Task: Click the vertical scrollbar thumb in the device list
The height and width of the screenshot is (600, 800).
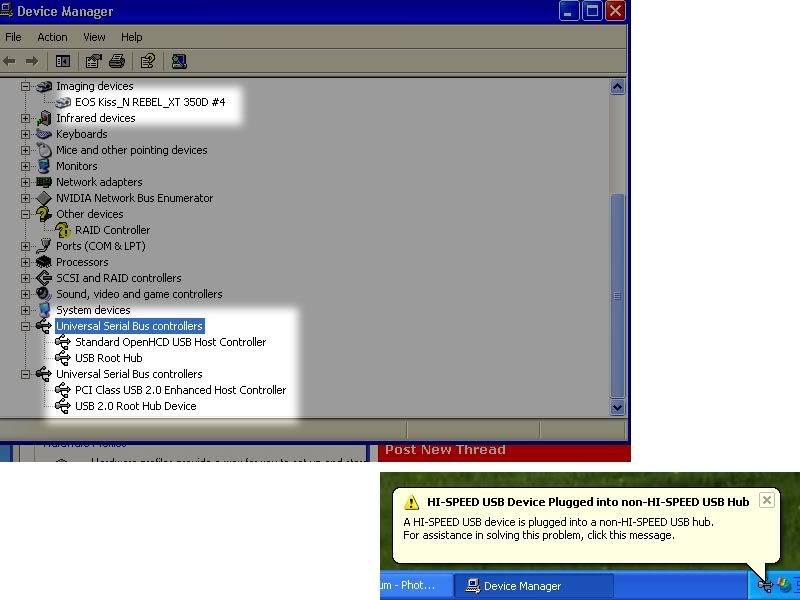Action: click(617, 296)
